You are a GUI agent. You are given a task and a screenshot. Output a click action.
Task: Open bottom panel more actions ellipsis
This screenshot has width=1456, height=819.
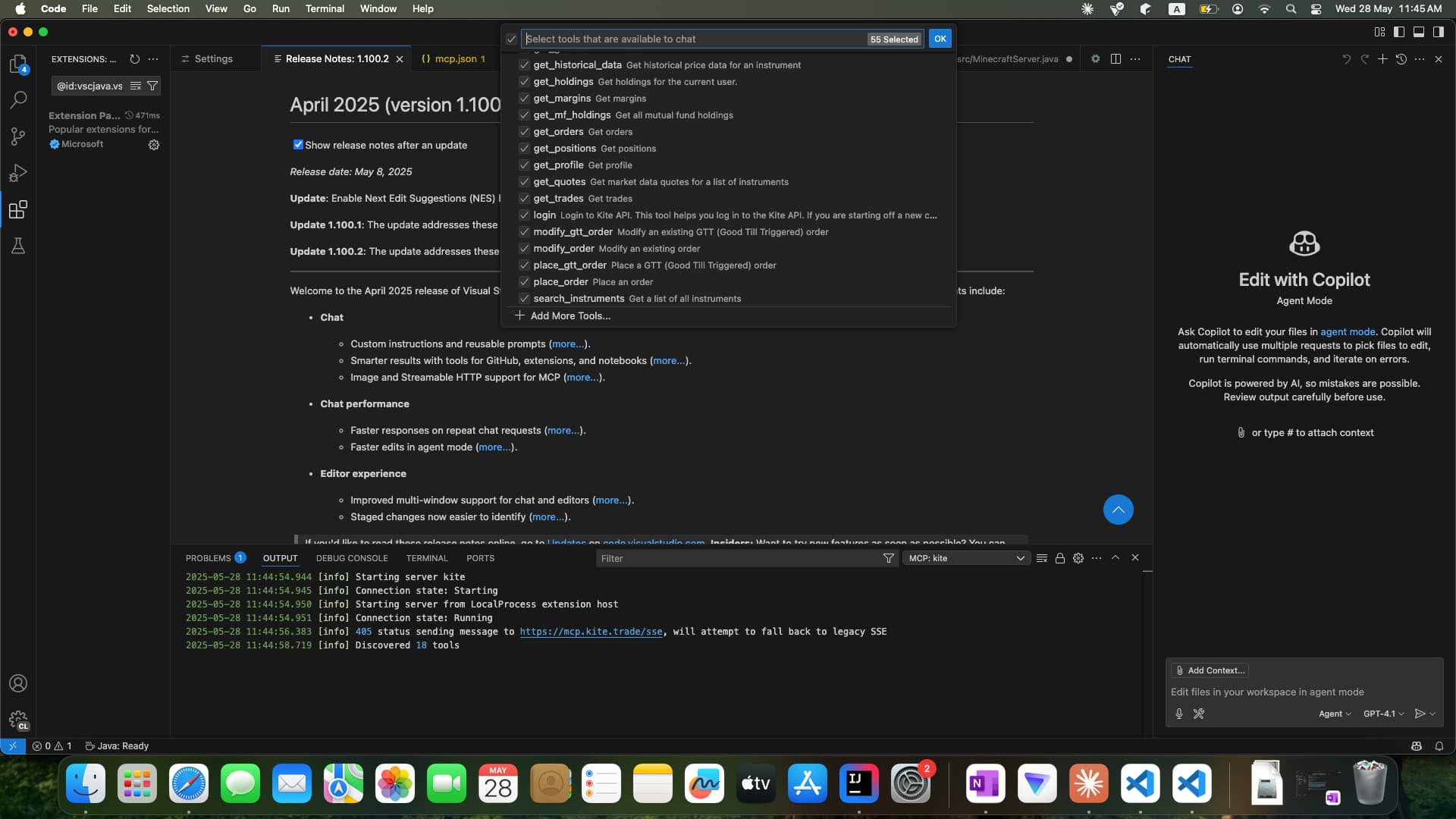pyautogui.click(x=1097, y=558)
